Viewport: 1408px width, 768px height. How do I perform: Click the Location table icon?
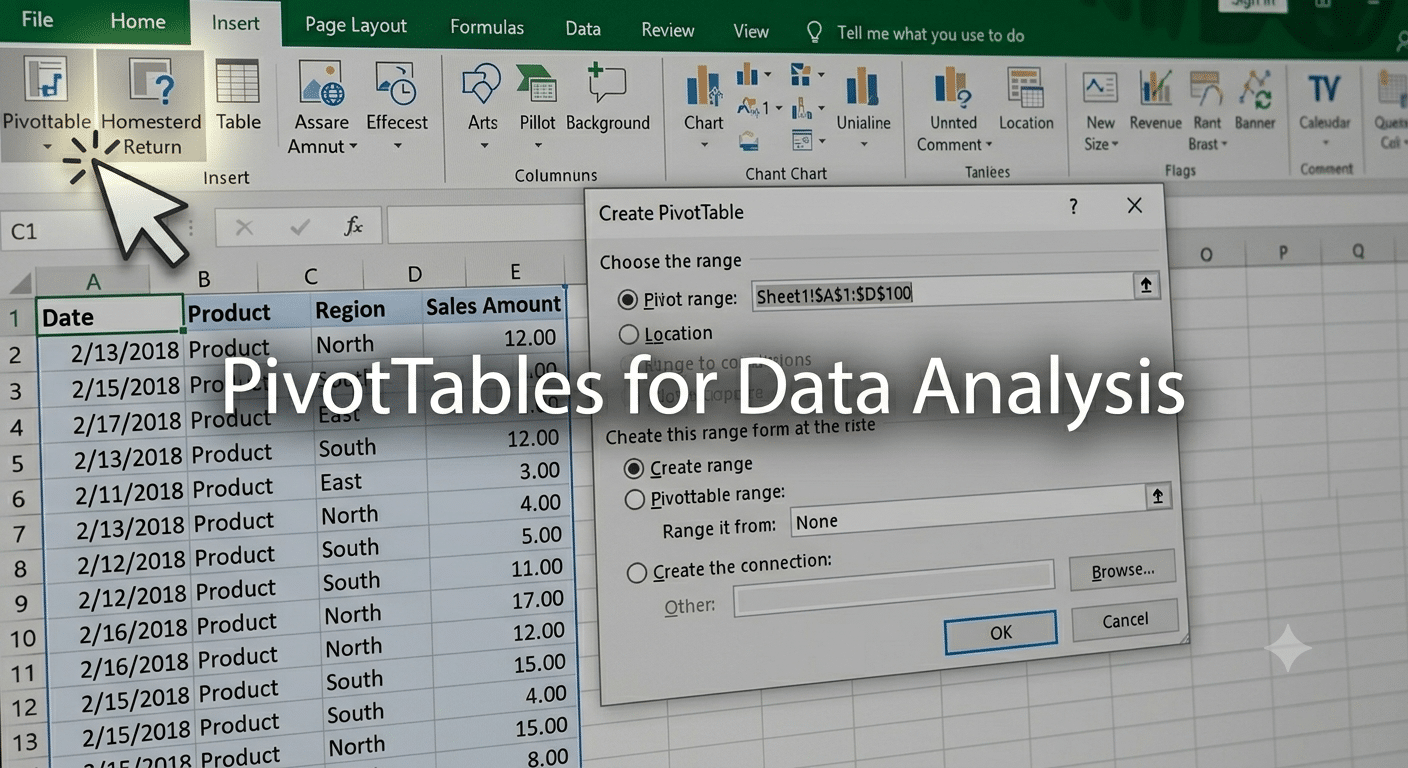[1025, 88]
